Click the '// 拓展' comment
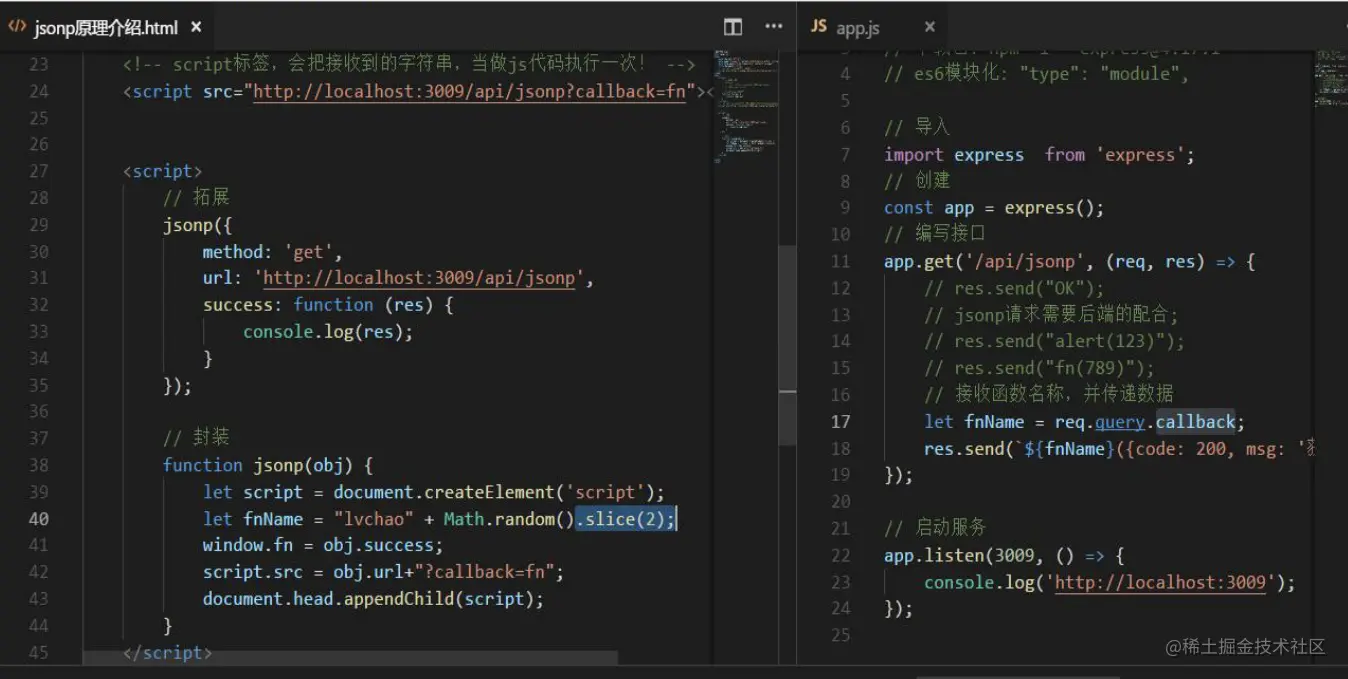1348x679 pixels. (x=196, y=197)
